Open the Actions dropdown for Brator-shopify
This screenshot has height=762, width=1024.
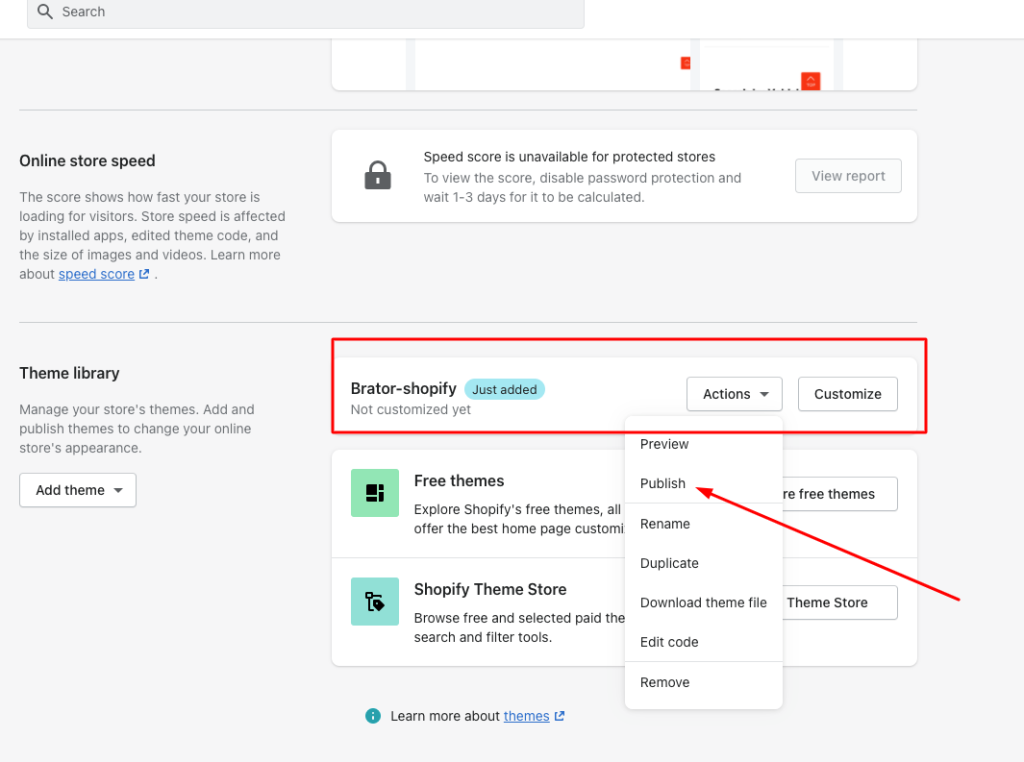pyautogui.click(x=735, y=394)
